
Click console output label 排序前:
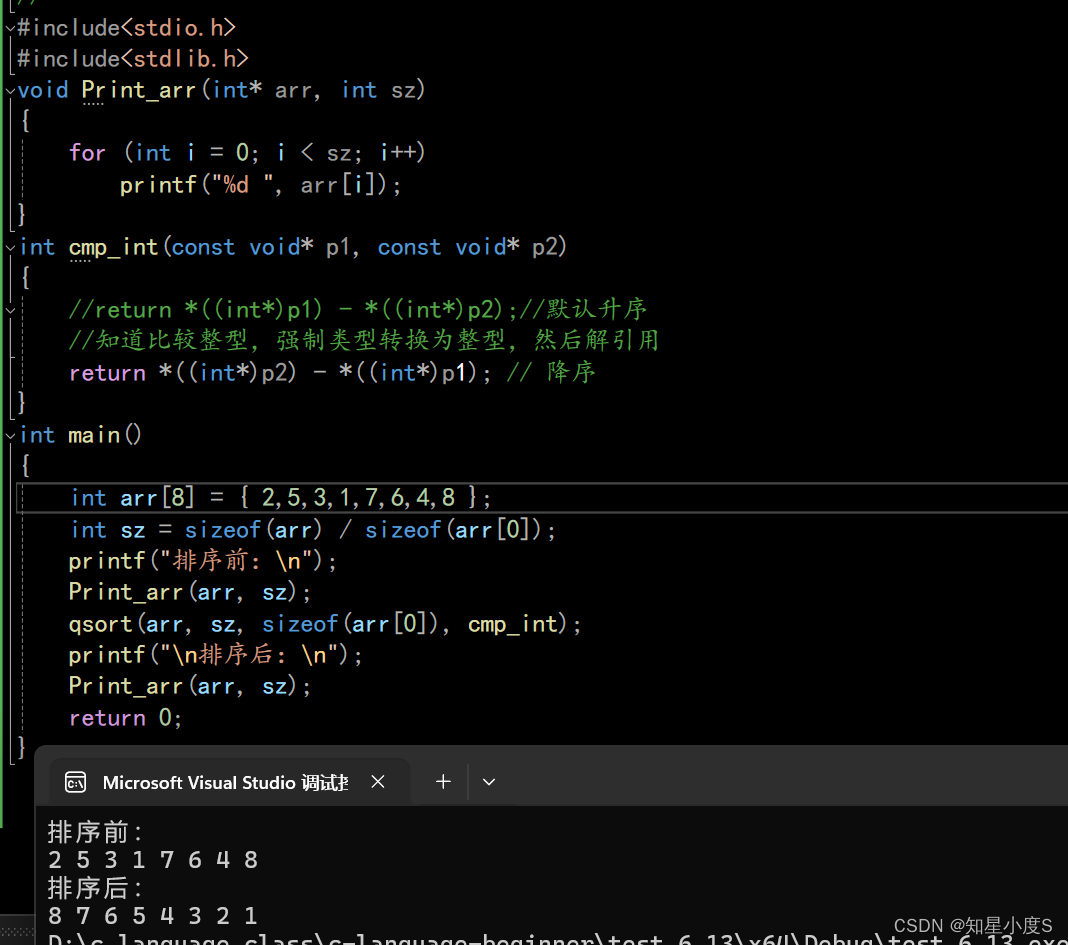95,833
